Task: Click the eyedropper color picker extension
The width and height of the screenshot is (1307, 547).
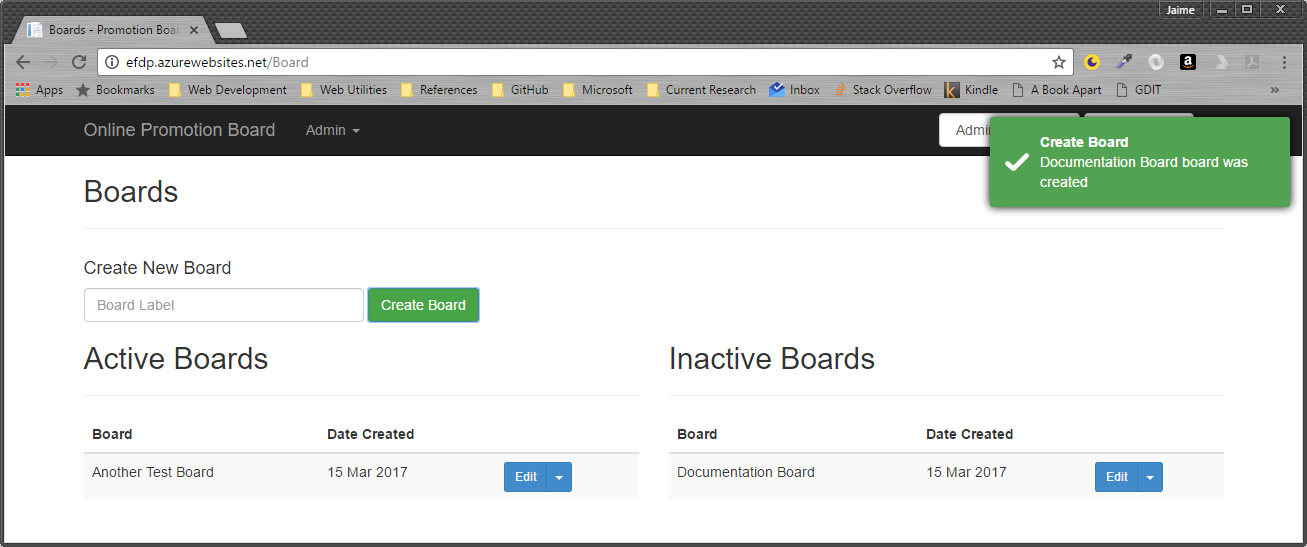Action: coord(1124,62)
